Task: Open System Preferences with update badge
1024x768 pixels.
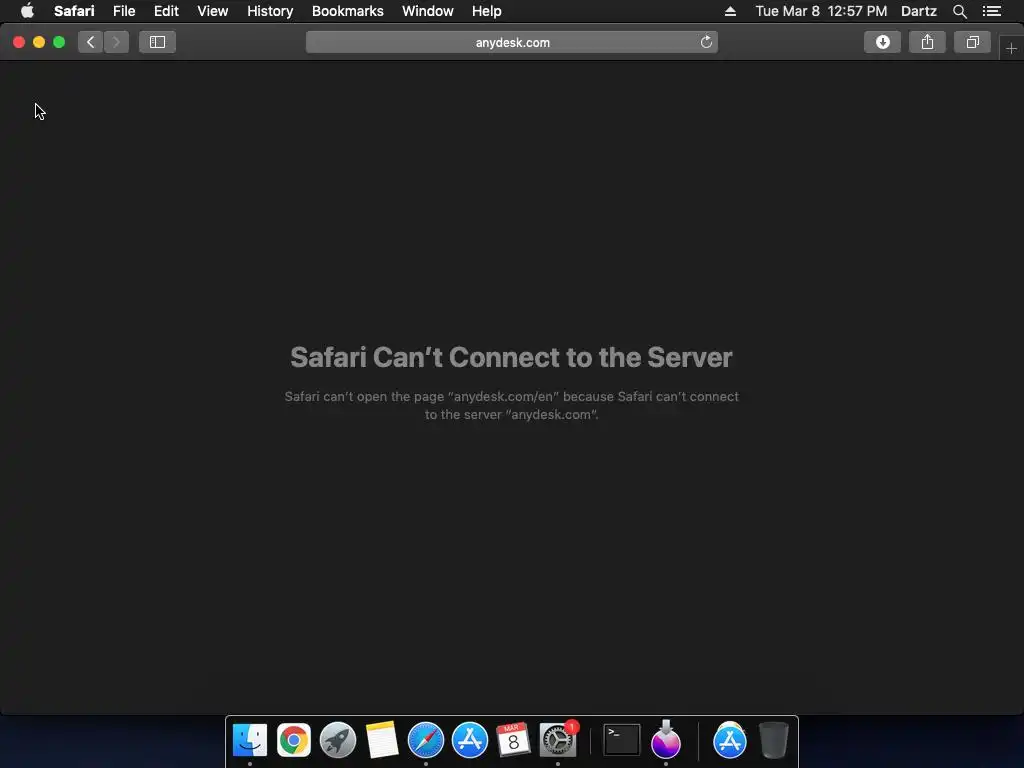Action: click(x=558, y=740)
